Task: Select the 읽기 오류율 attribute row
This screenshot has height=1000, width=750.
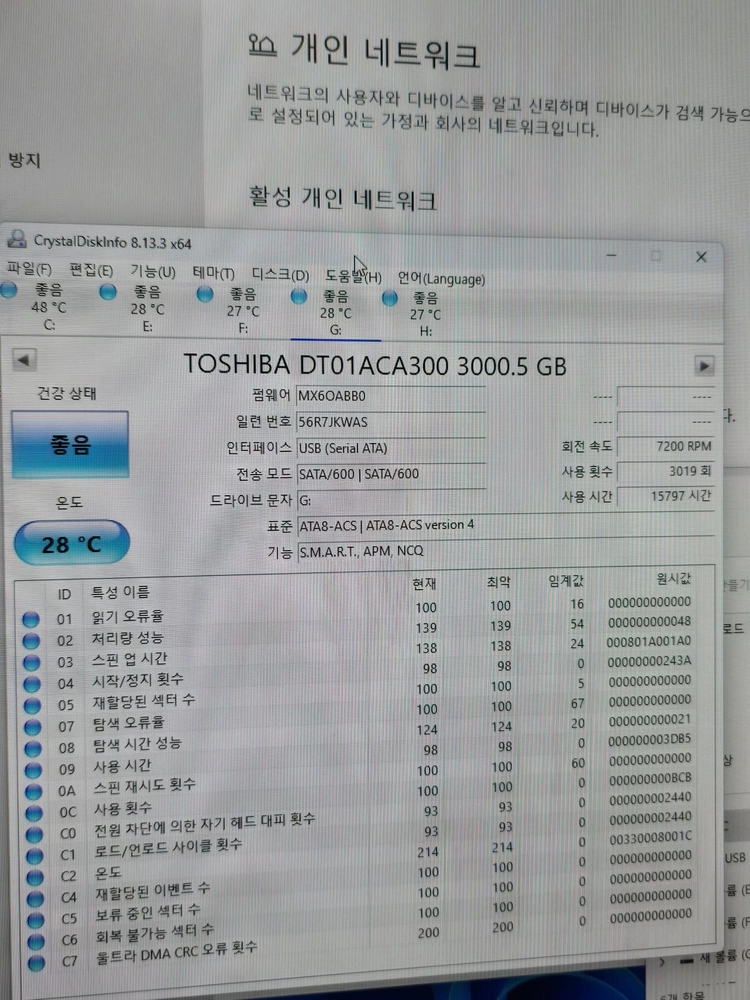Action: coord(357,611)
